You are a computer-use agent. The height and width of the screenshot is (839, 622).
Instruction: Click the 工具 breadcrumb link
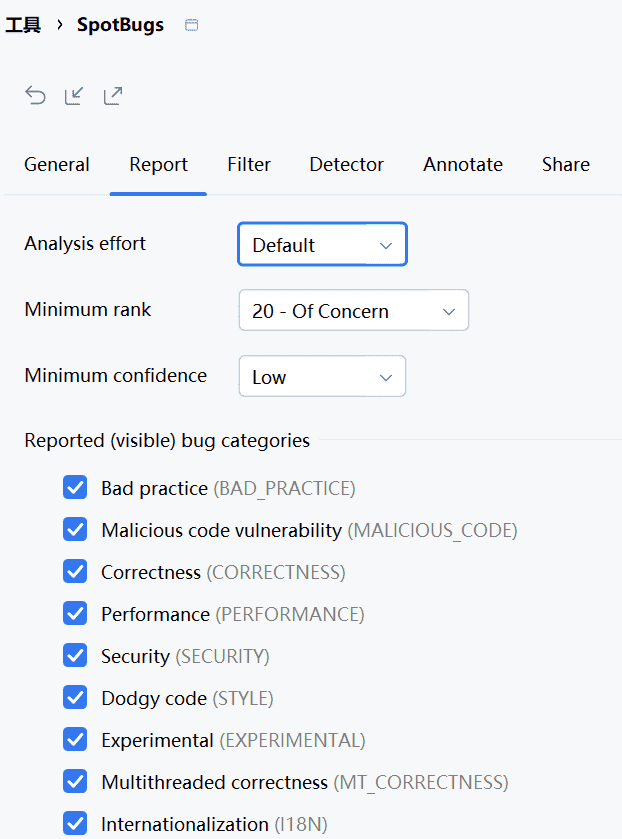(23, 25)
